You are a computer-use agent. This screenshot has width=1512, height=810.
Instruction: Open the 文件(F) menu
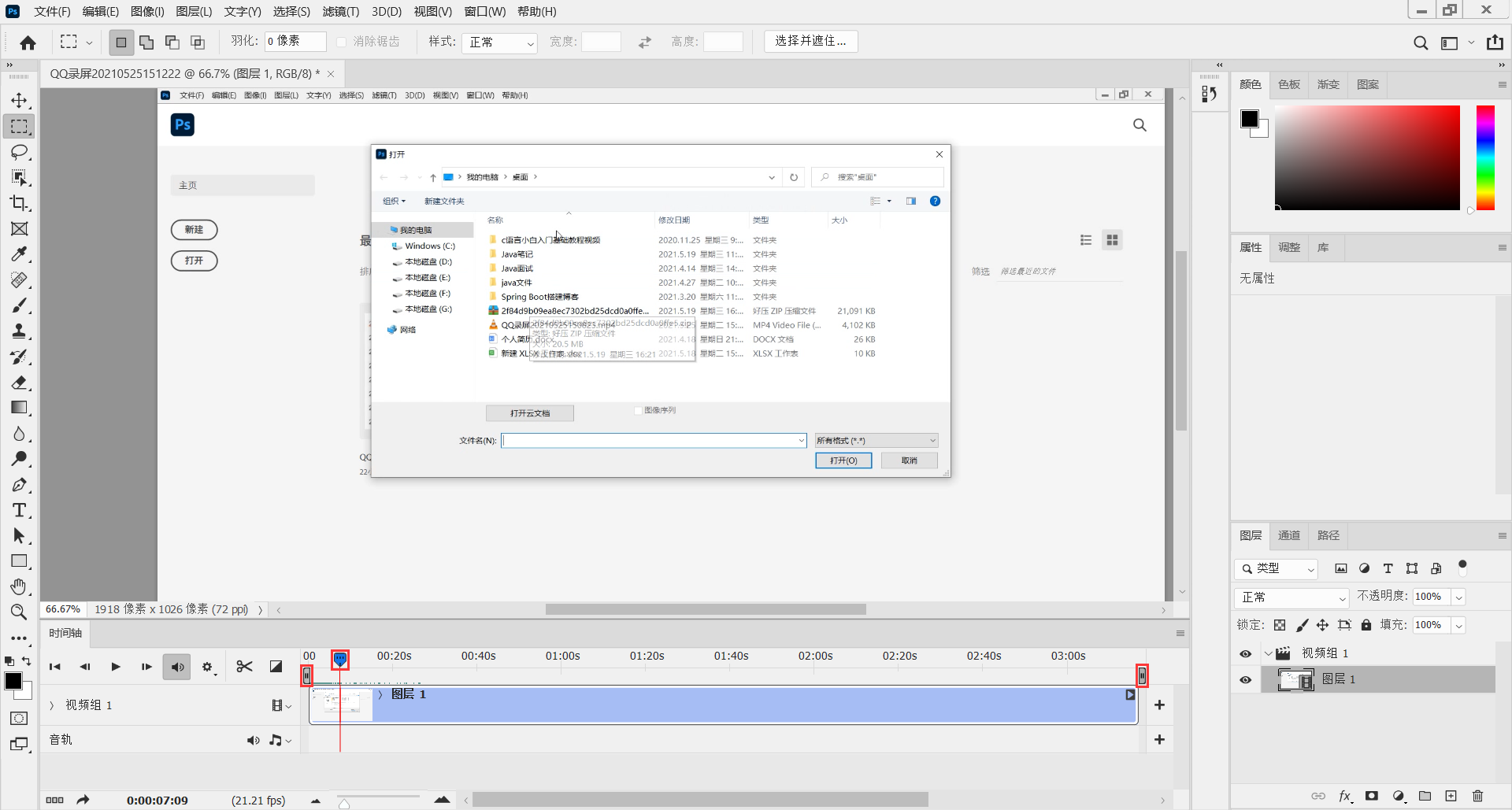[53, 11]
